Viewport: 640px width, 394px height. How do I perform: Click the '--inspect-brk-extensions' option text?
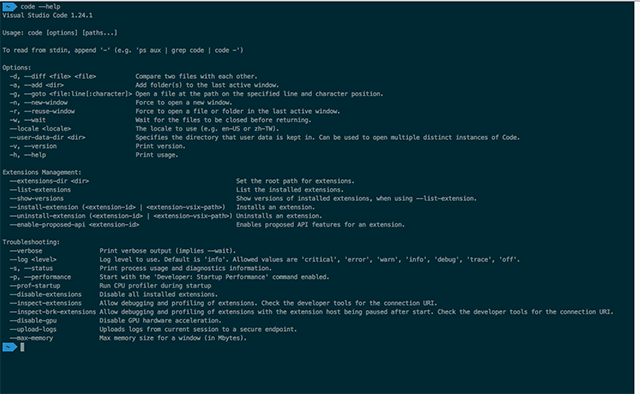pyautogui.click(x=53, y=312)
